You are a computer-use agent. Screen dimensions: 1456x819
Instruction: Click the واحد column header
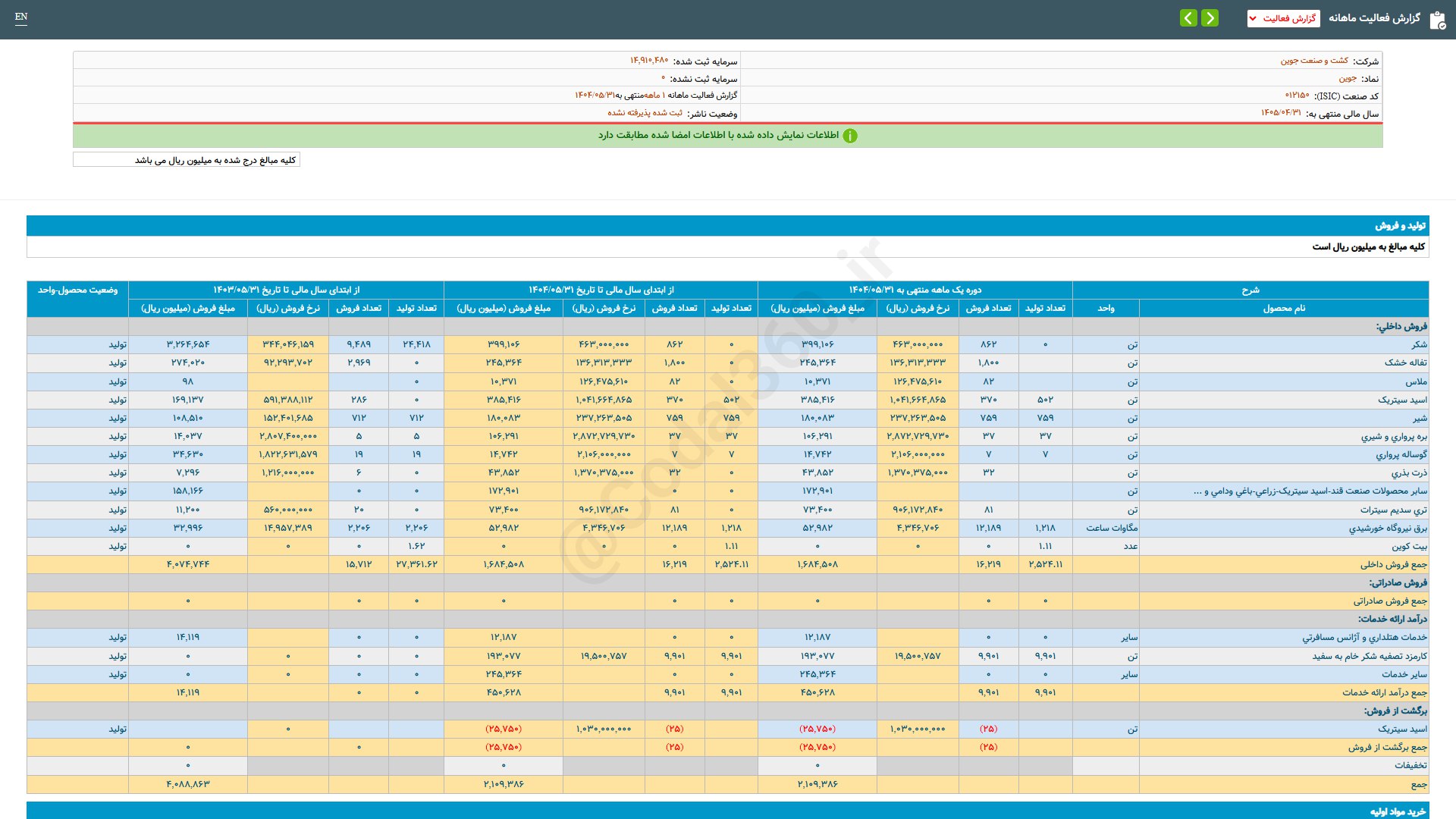pyautogui.click(x=1106, y=308)
